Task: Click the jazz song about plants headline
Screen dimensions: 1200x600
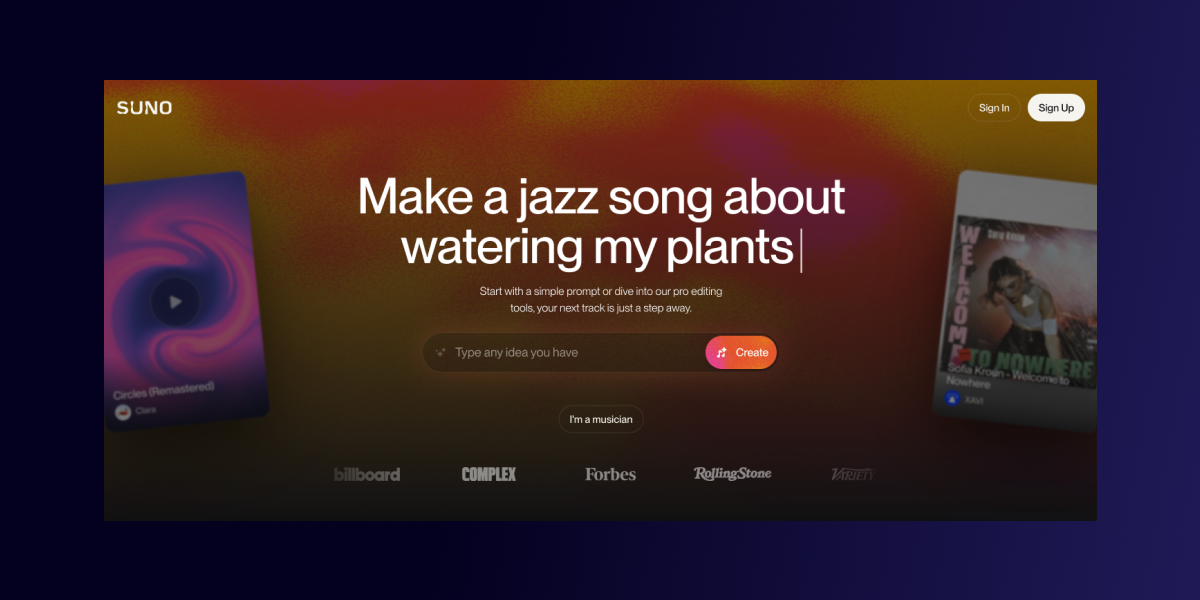Action: (x=601, y=221)
